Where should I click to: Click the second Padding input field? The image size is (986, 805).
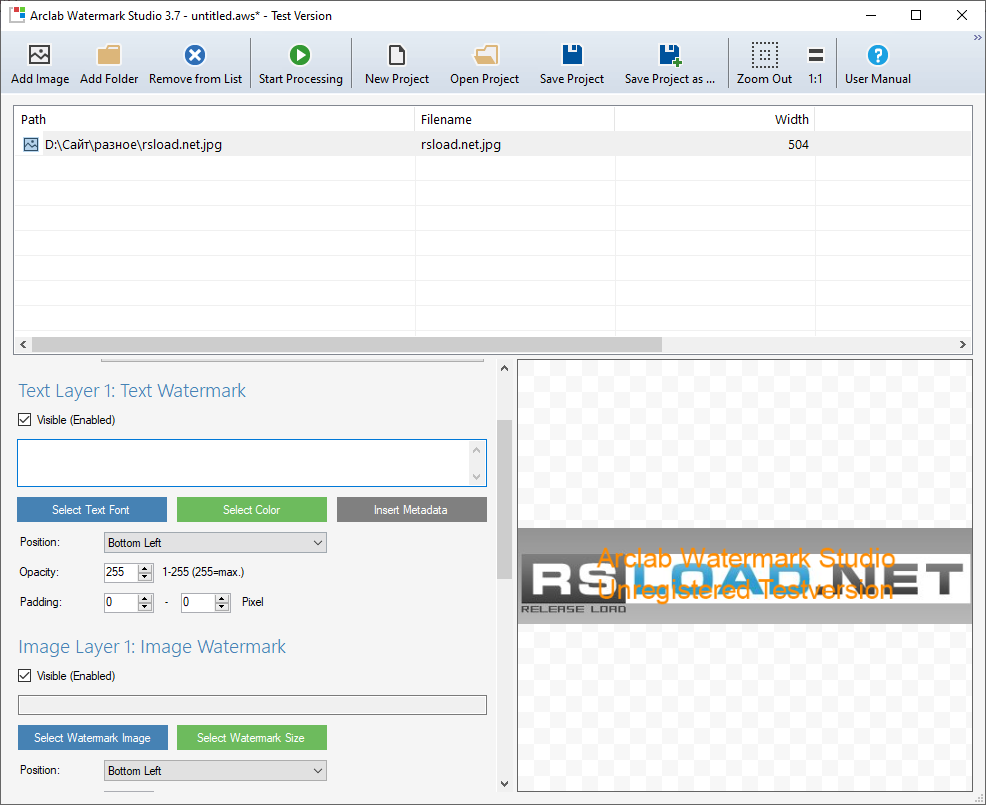pyautogui.click(x=198, y=602)
